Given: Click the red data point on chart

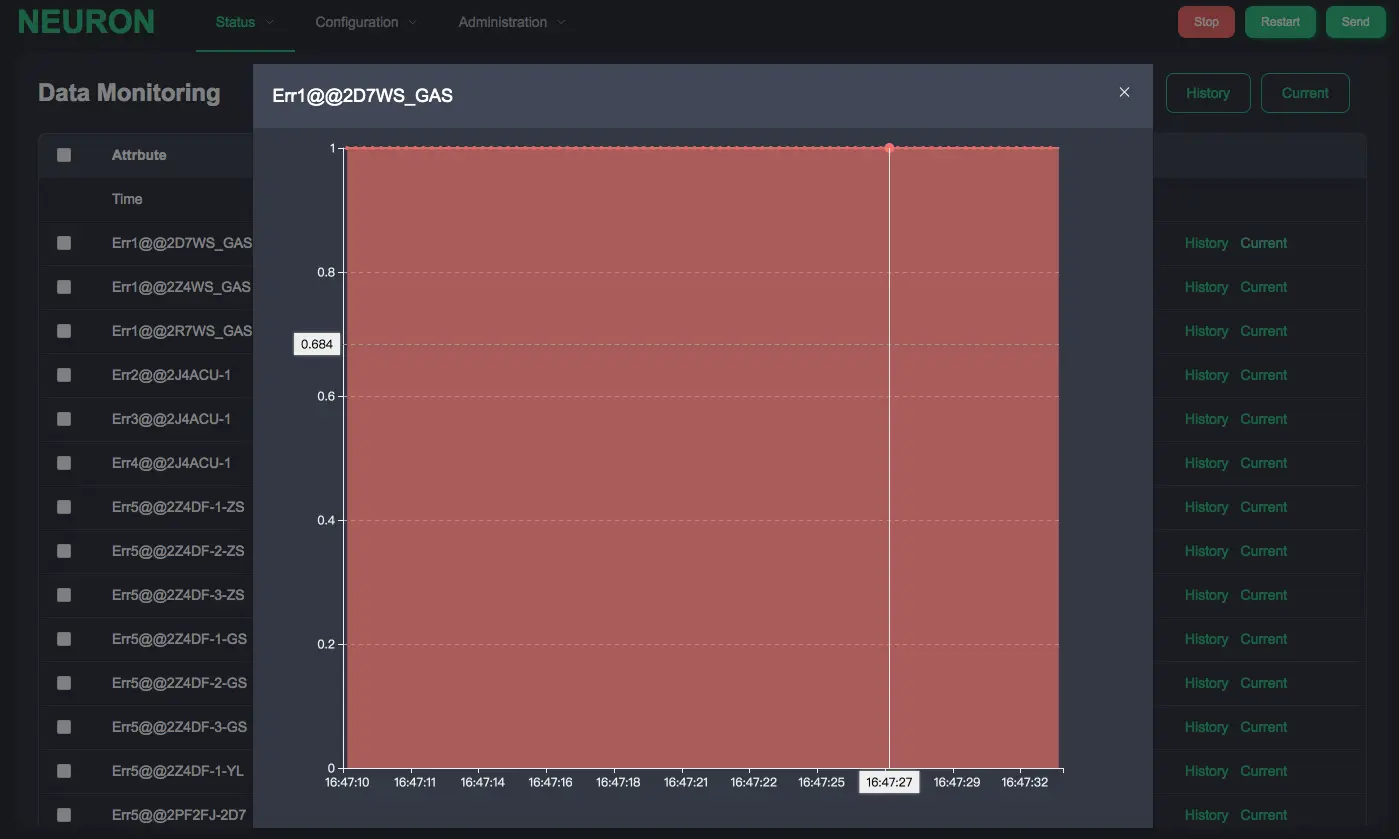Looking at the screenshot, I should tap(889, 148).
